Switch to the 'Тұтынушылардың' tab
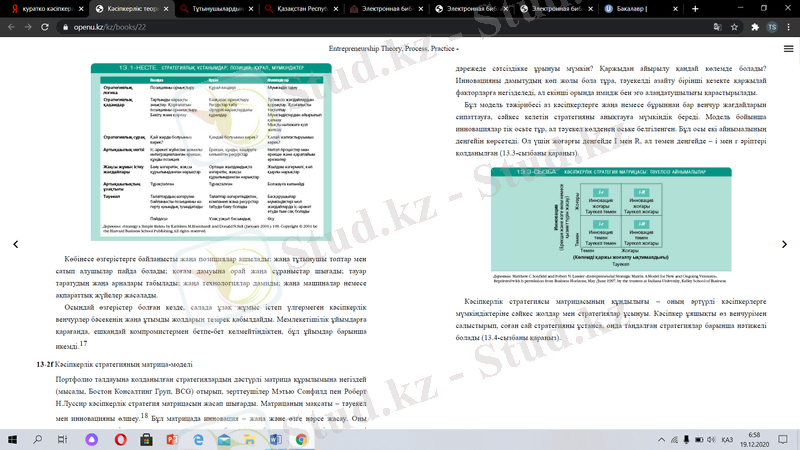The height and width of the screenshot is (450, 800). tap(217, 9)
